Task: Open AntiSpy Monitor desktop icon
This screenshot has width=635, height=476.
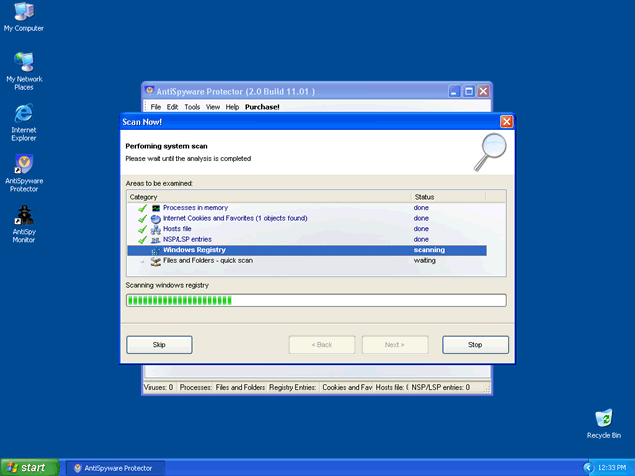Action: pyautogui.click(x=23, y=216)
